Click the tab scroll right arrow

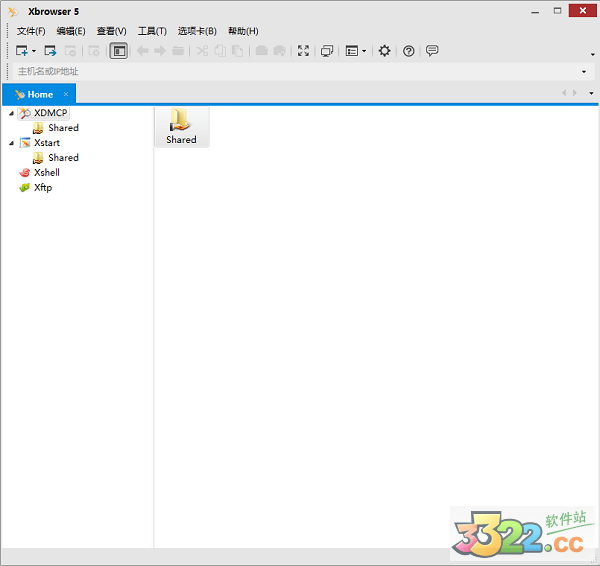point(575,93)
